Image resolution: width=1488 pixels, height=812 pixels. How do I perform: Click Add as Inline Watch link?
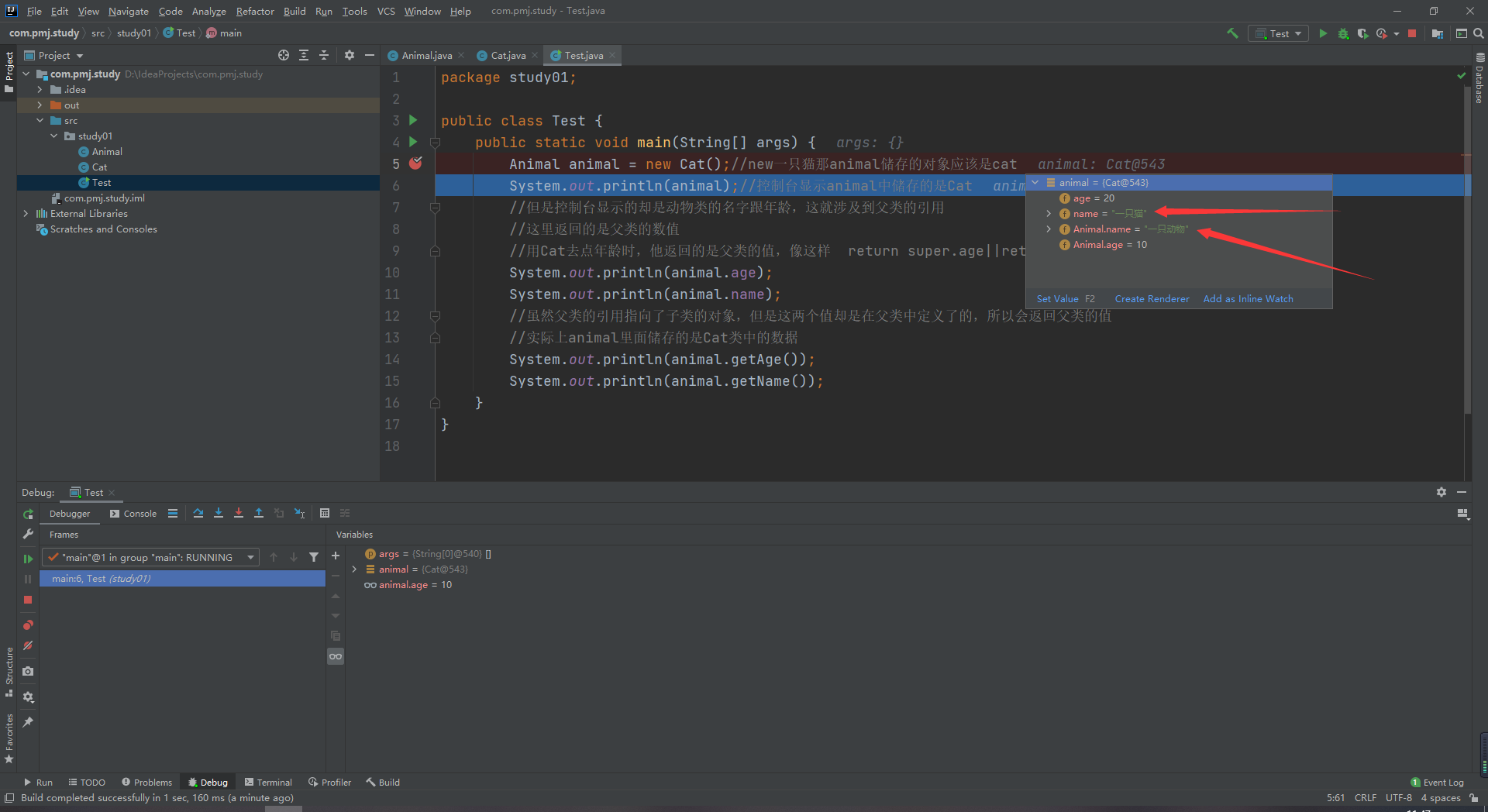click(1248, 298)
